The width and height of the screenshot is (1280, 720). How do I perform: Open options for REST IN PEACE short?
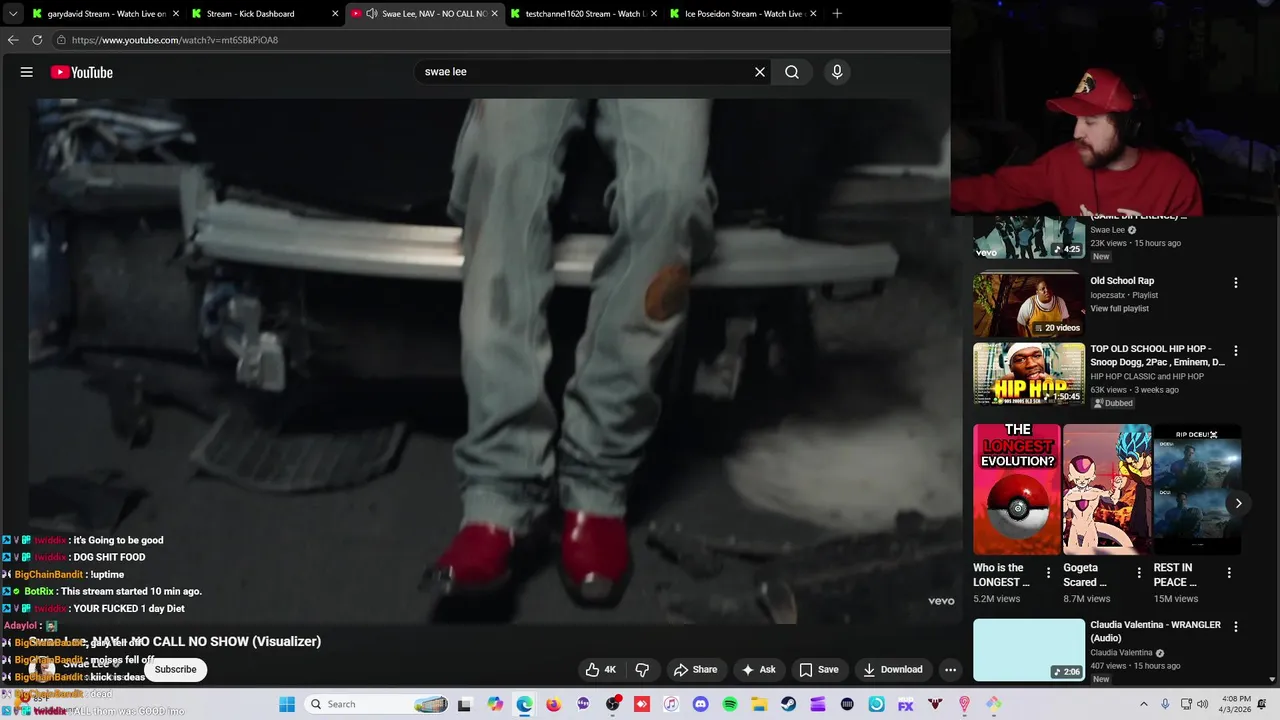click(1229, 573)
